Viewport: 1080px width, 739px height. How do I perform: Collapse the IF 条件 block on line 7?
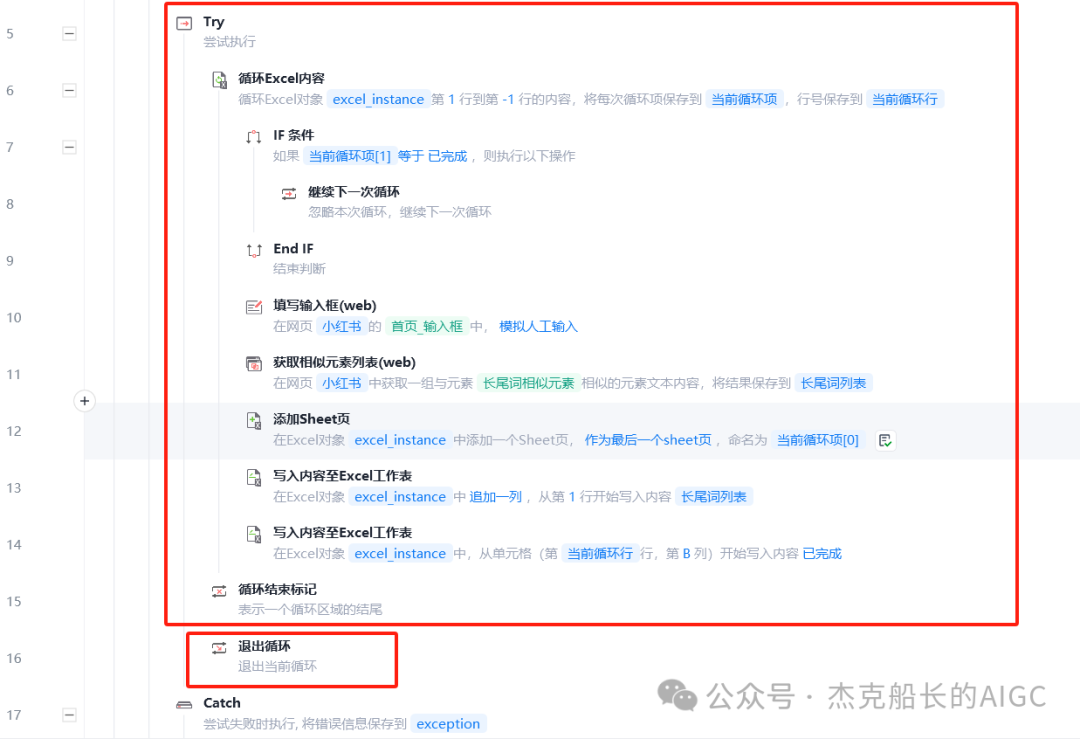69,147
